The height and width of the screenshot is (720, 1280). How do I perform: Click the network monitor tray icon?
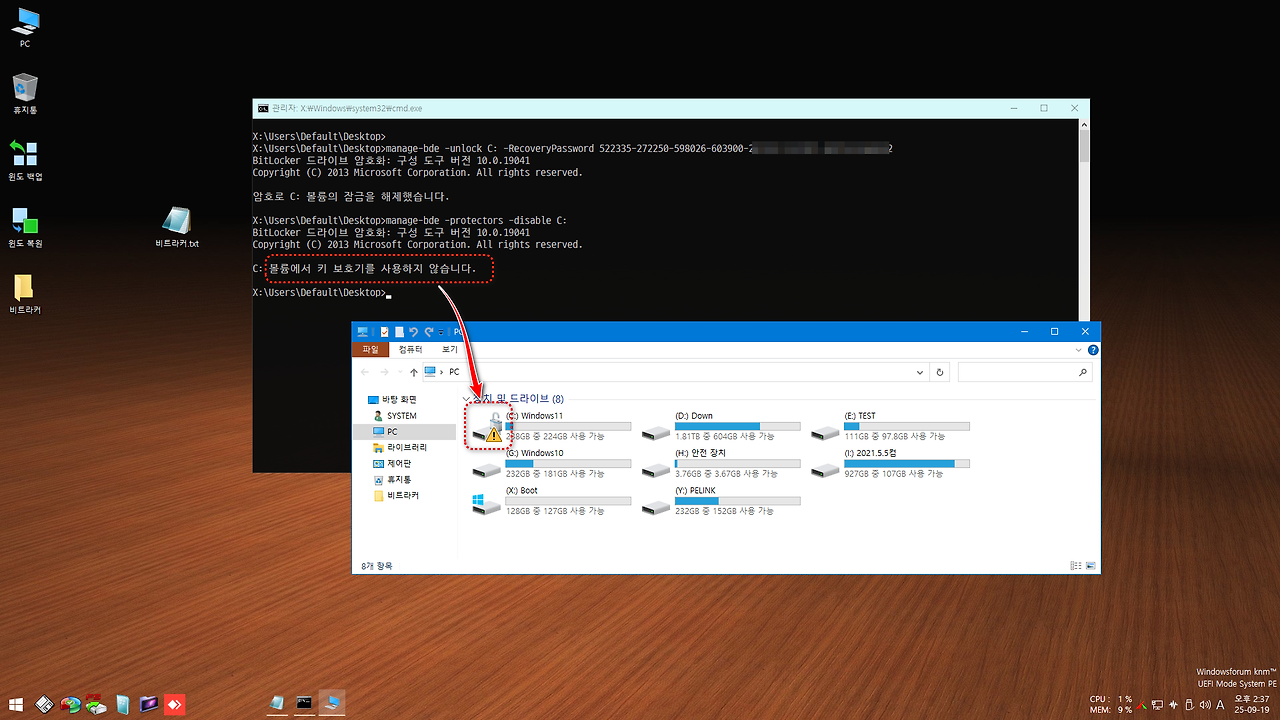coord(1157,705)
